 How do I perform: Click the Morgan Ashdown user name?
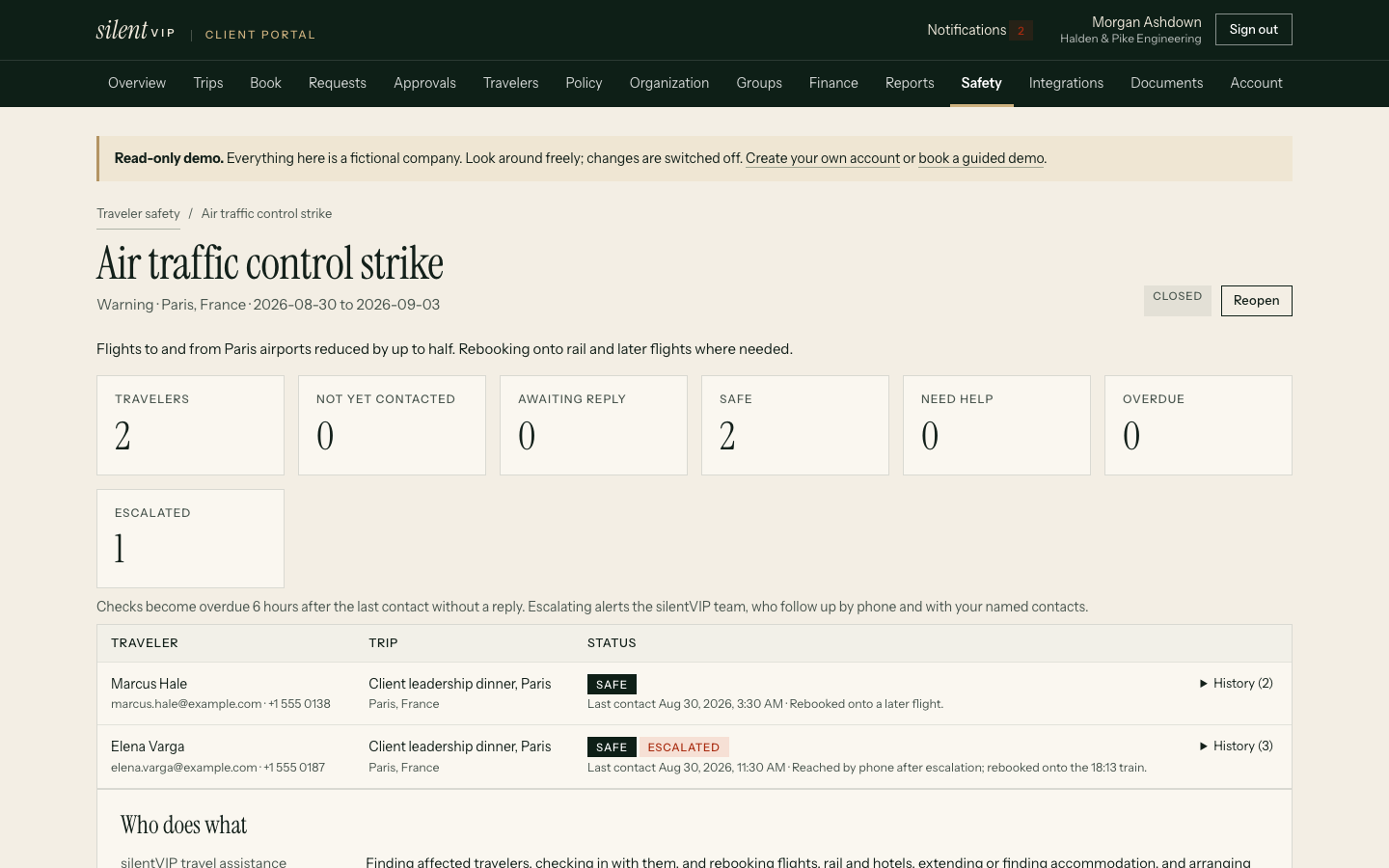pos(1146,22)
